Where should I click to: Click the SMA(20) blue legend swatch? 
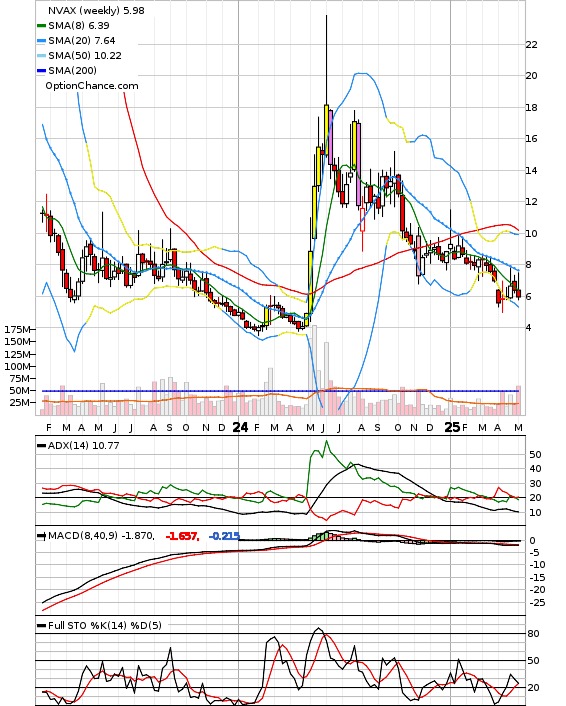point(41,41)
